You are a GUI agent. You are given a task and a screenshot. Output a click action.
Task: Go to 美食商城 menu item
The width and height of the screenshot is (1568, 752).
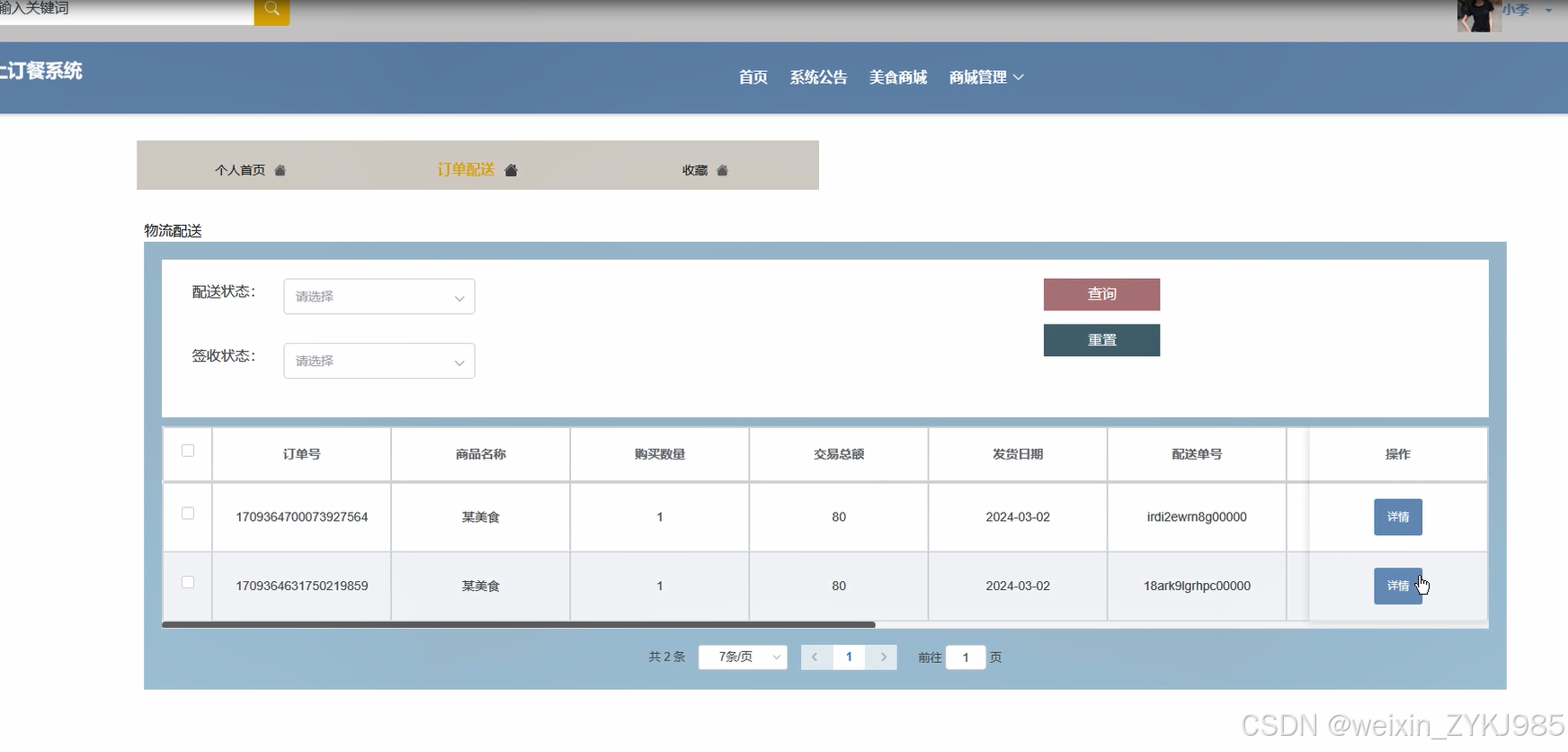[x=898, y=77]
